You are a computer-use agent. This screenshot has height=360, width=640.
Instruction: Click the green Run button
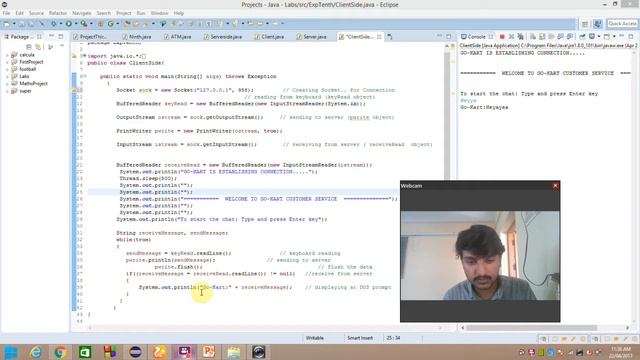coord(69,24)
